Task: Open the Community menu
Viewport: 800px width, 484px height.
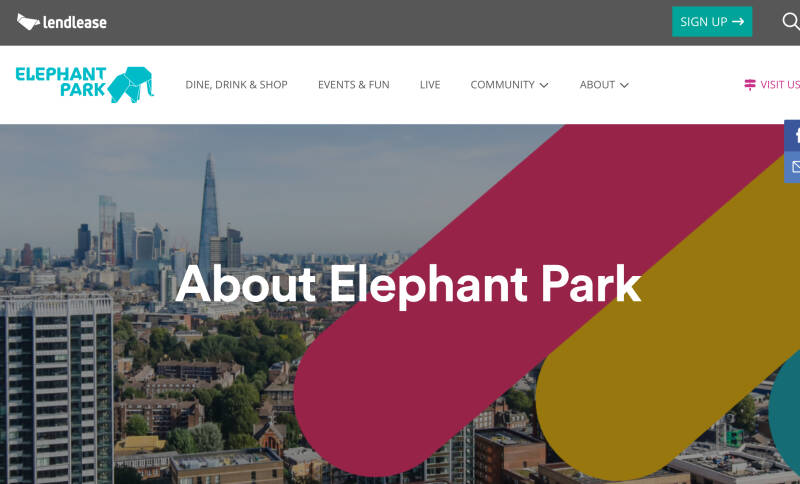Action: coord(509,85)
